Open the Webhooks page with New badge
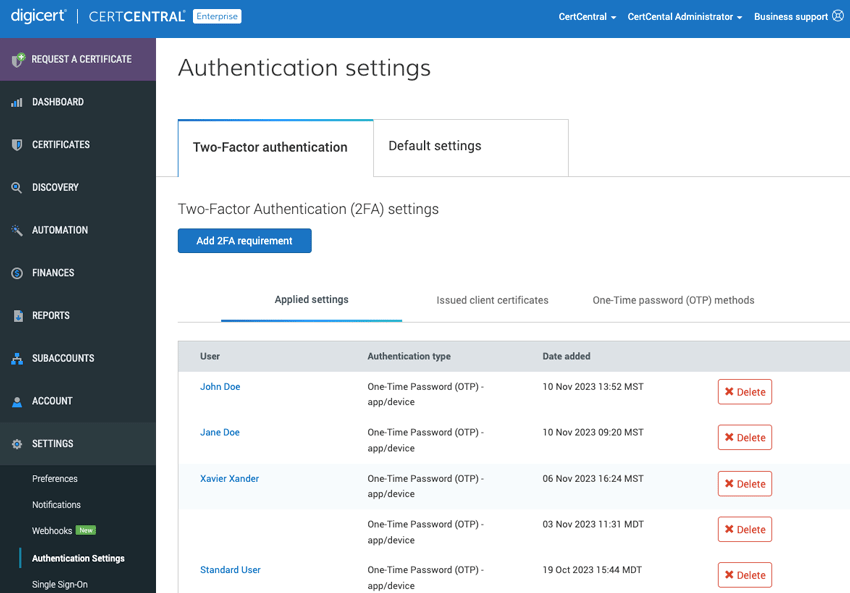The image size is (850, 593). click(x=52, y=530)
